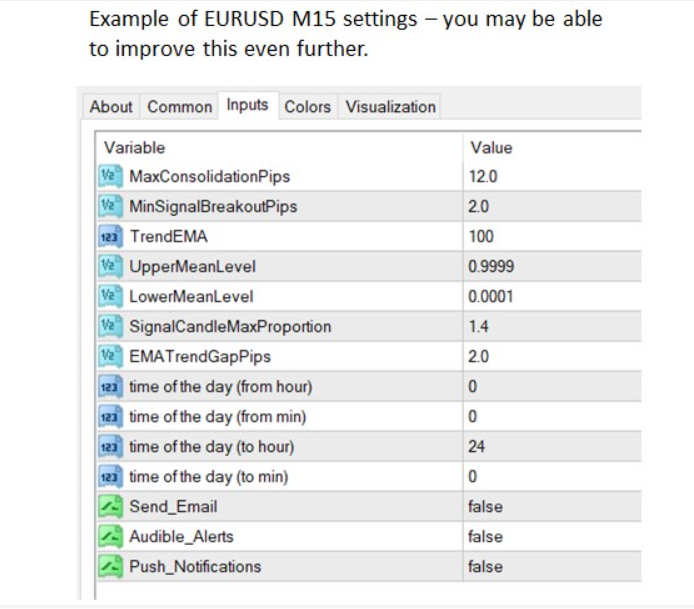Viewport: 694px width, 609px height.
Task: Open the Common tab
Action: [x=180, y=107]
